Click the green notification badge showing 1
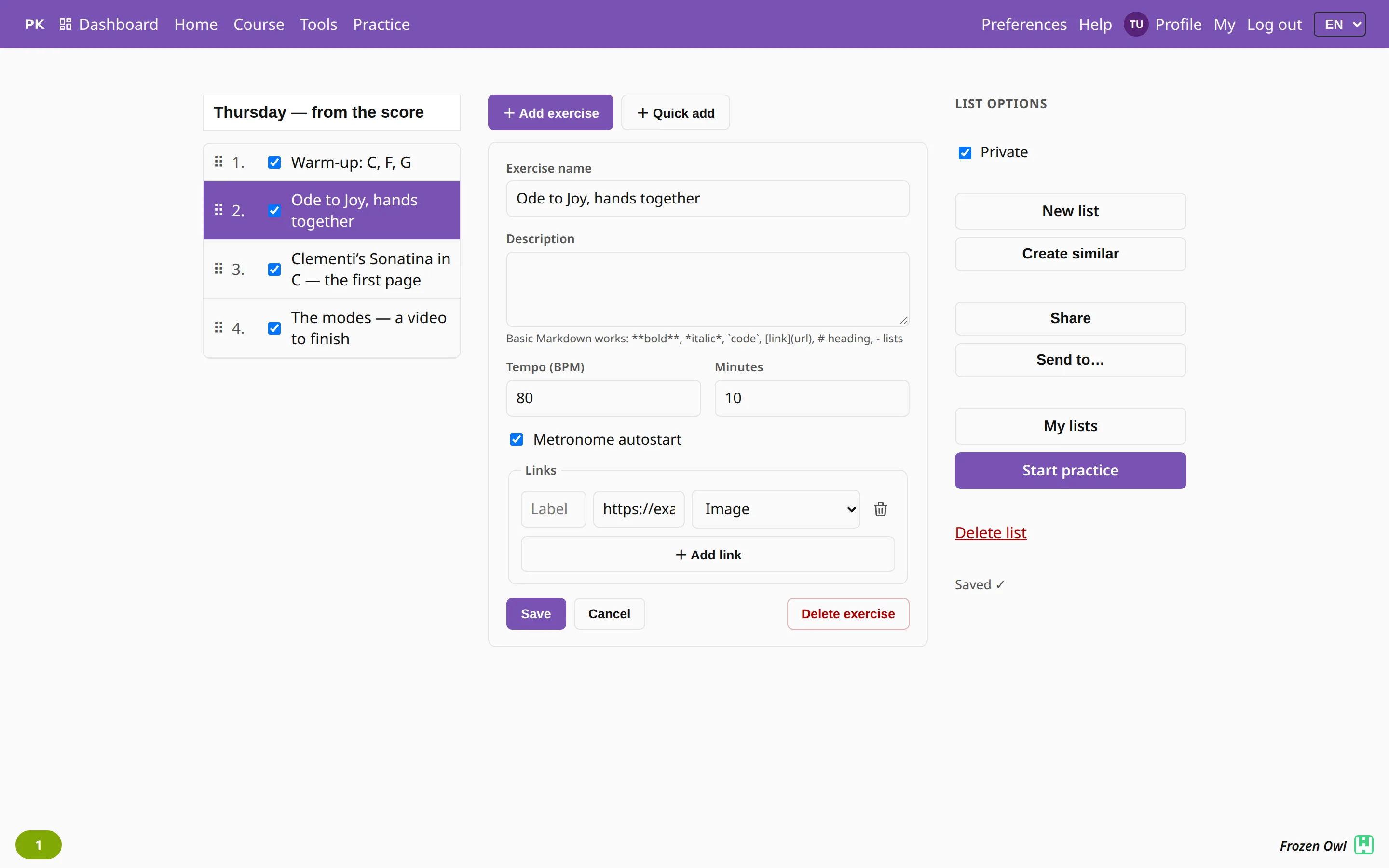 click(x=39, y=844)
